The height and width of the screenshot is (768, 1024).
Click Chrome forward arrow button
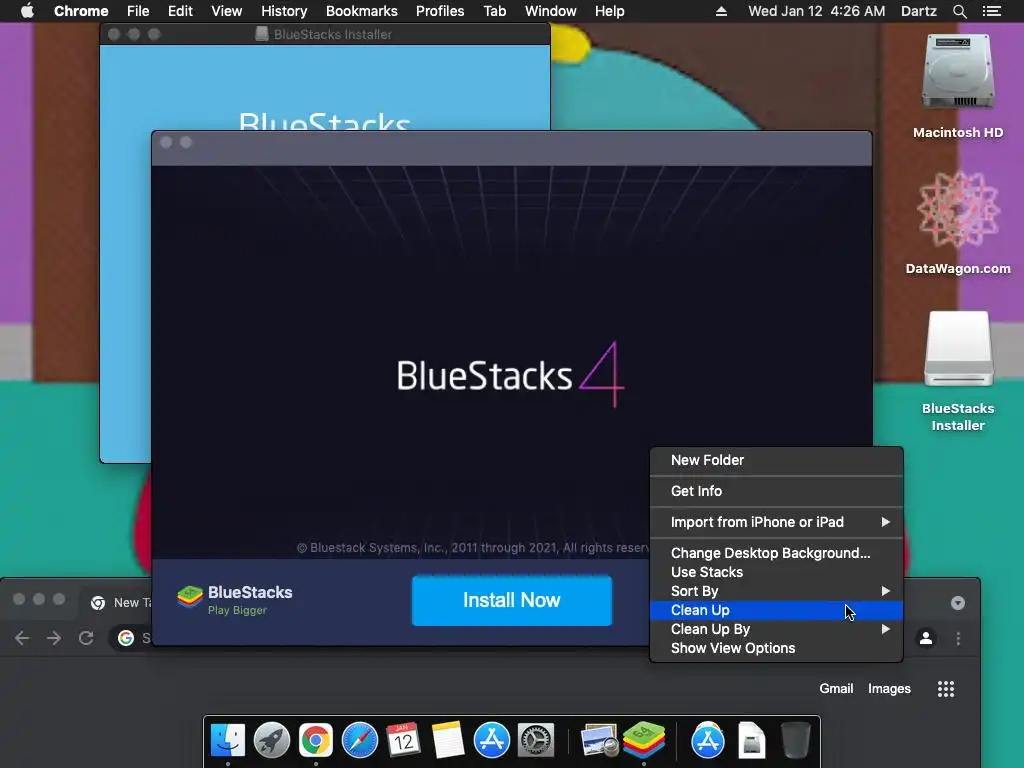(54, 638)
